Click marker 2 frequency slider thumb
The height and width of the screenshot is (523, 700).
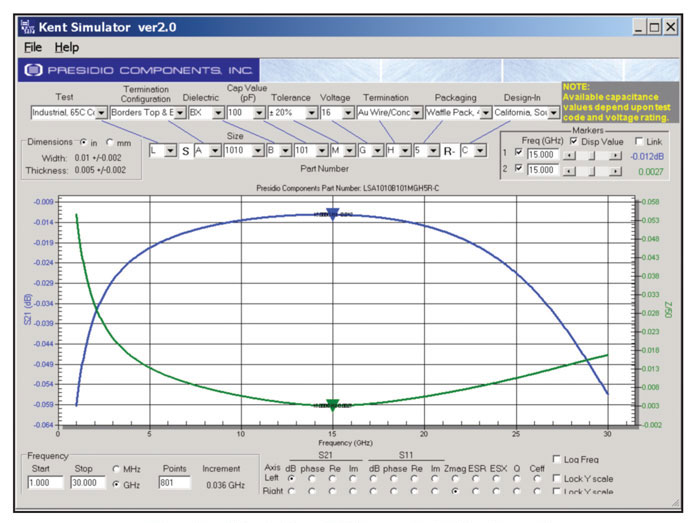[592, 171]
